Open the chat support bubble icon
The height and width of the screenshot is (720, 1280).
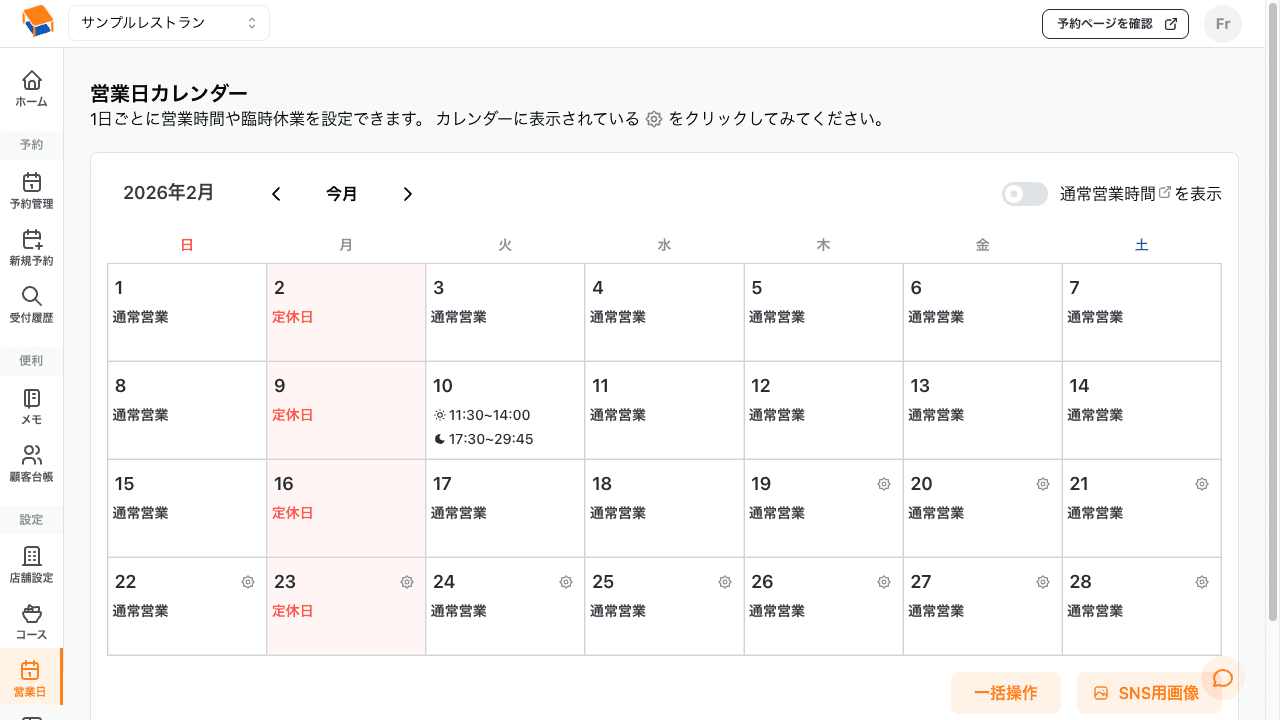pos(1222,678)
